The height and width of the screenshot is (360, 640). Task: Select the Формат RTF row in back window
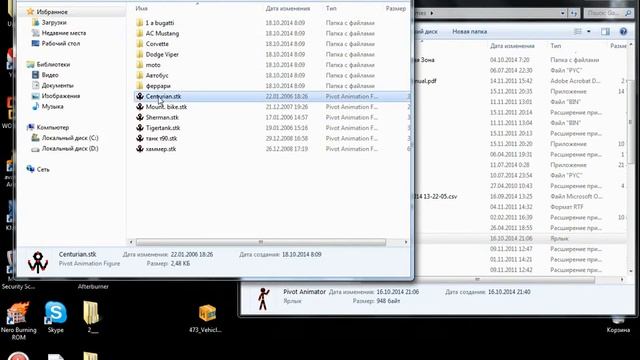[520, 207]
